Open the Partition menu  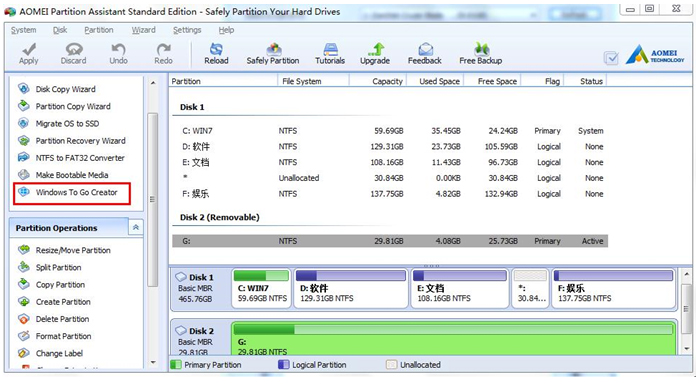99,30
